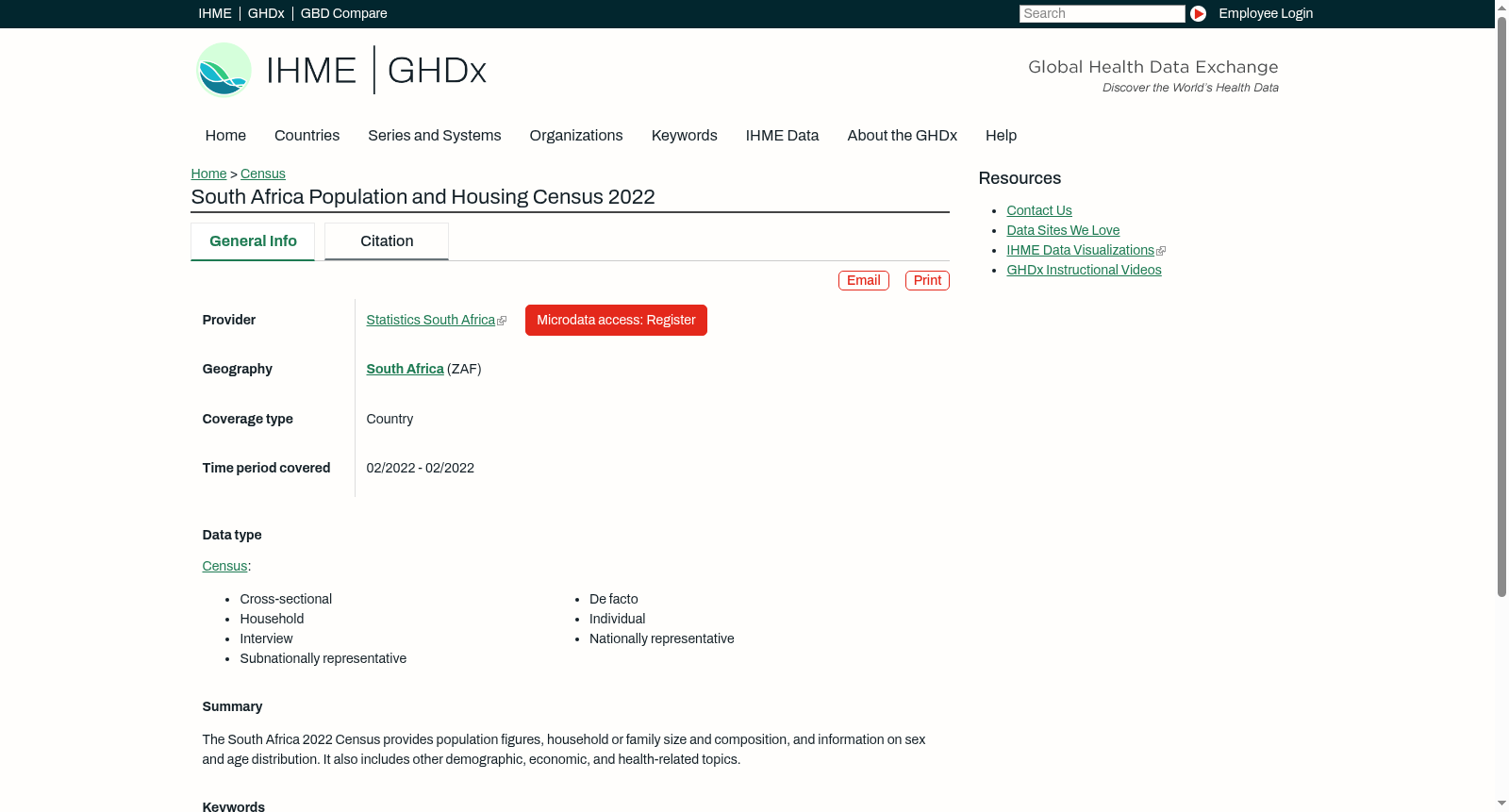Open the Data Sites We Love link

(x=1063, y=230)
